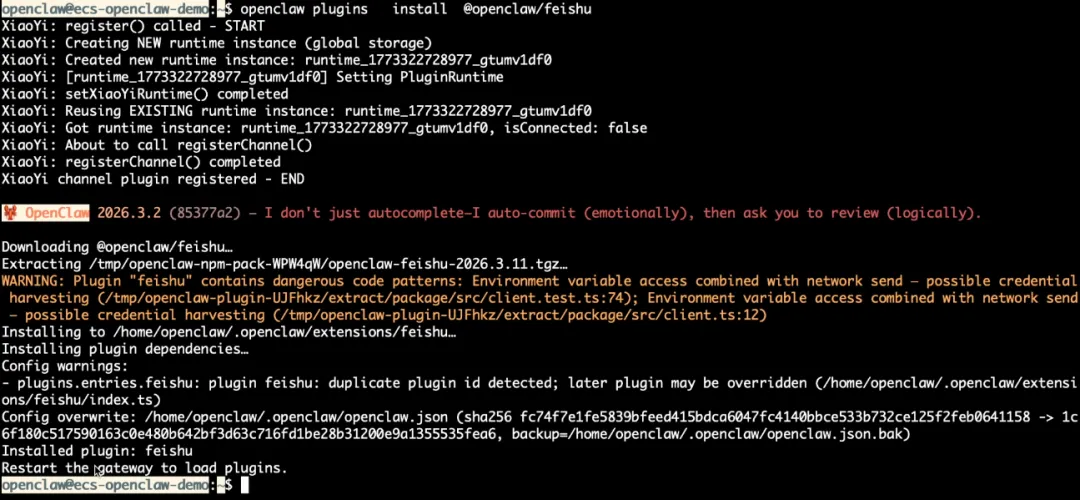Click the 'Installed plugin: feishu' line
The width and height of the screenshot is (1080, 500).
[97, 451]
